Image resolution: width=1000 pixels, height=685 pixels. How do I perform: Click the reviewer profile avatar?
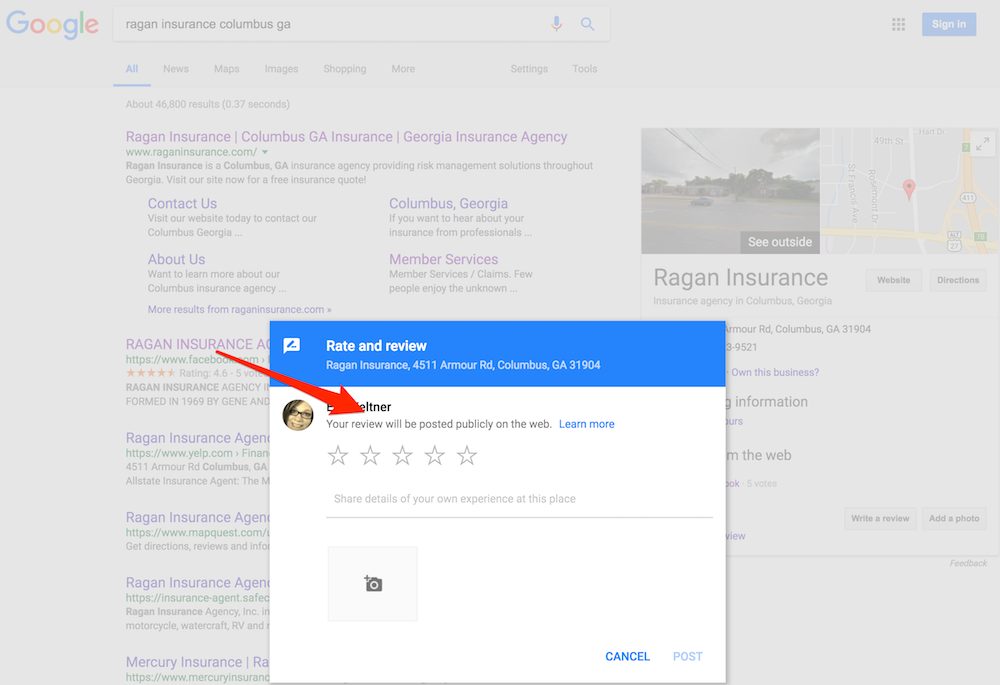tap(298, 415)
